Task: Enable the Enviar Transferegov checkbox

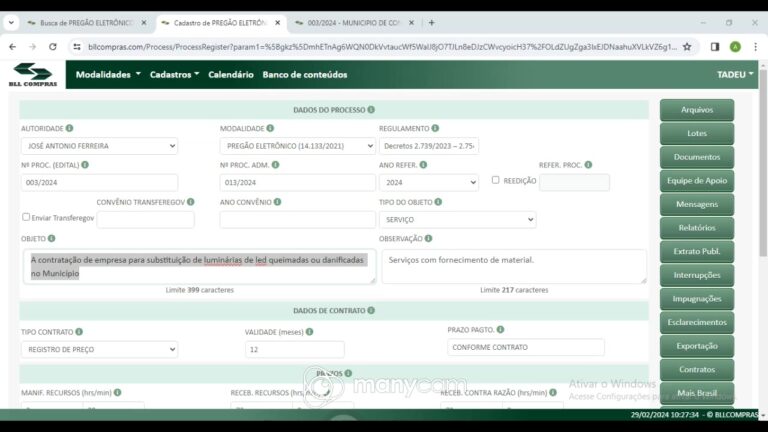Action: pos(26,217)
